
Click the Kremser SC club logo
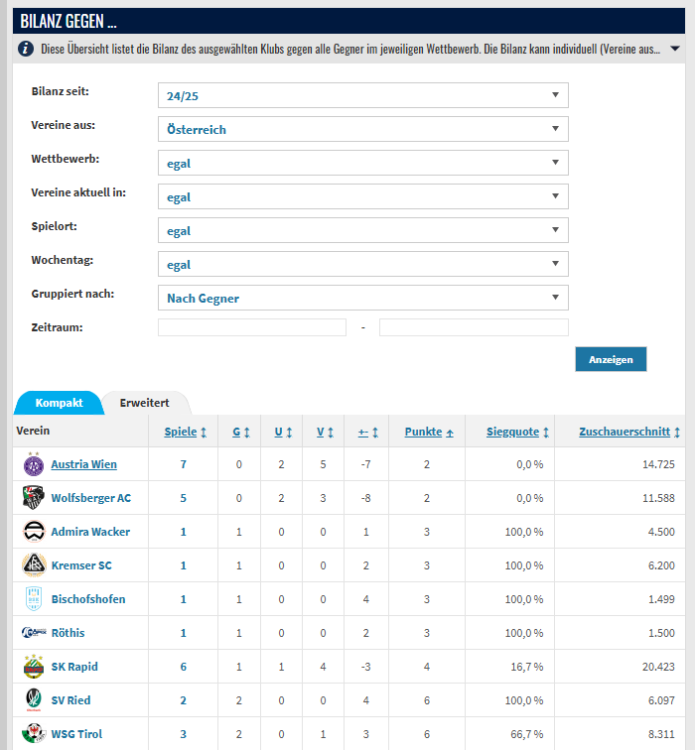33,566
